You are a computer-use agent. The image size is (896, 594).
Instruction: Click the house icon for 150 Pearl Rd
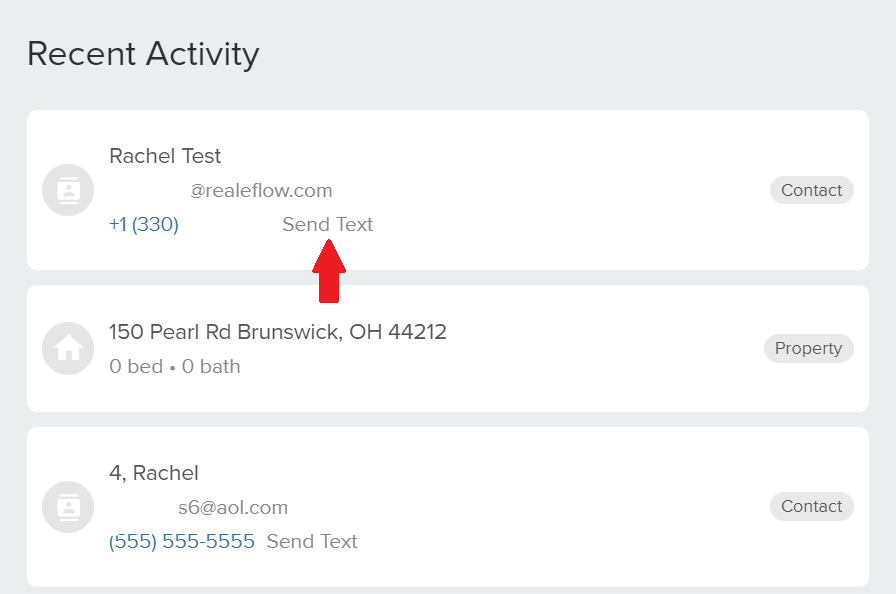point(68,348)
